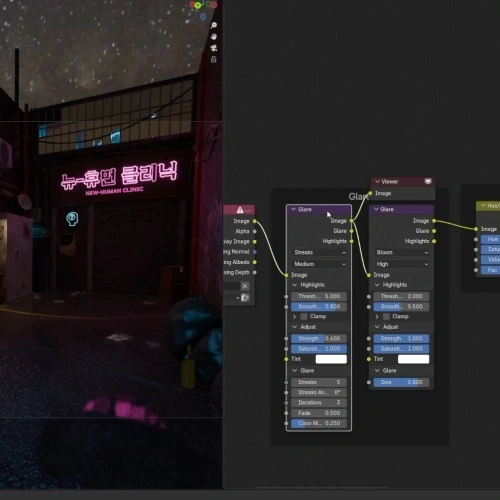Collapse the Streaks Glare node with its header chevron

tap(293, 209)
